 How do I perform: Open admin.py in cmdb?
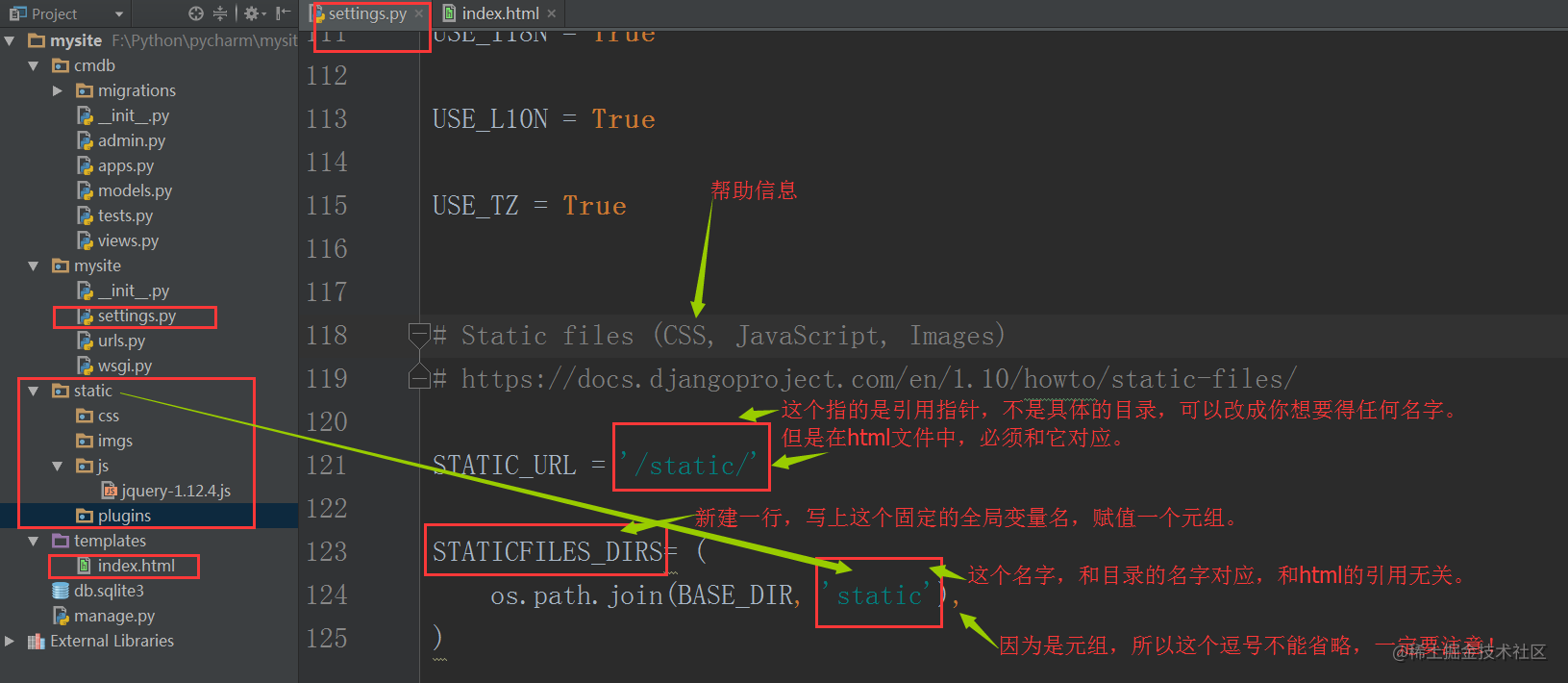point(132,140)
